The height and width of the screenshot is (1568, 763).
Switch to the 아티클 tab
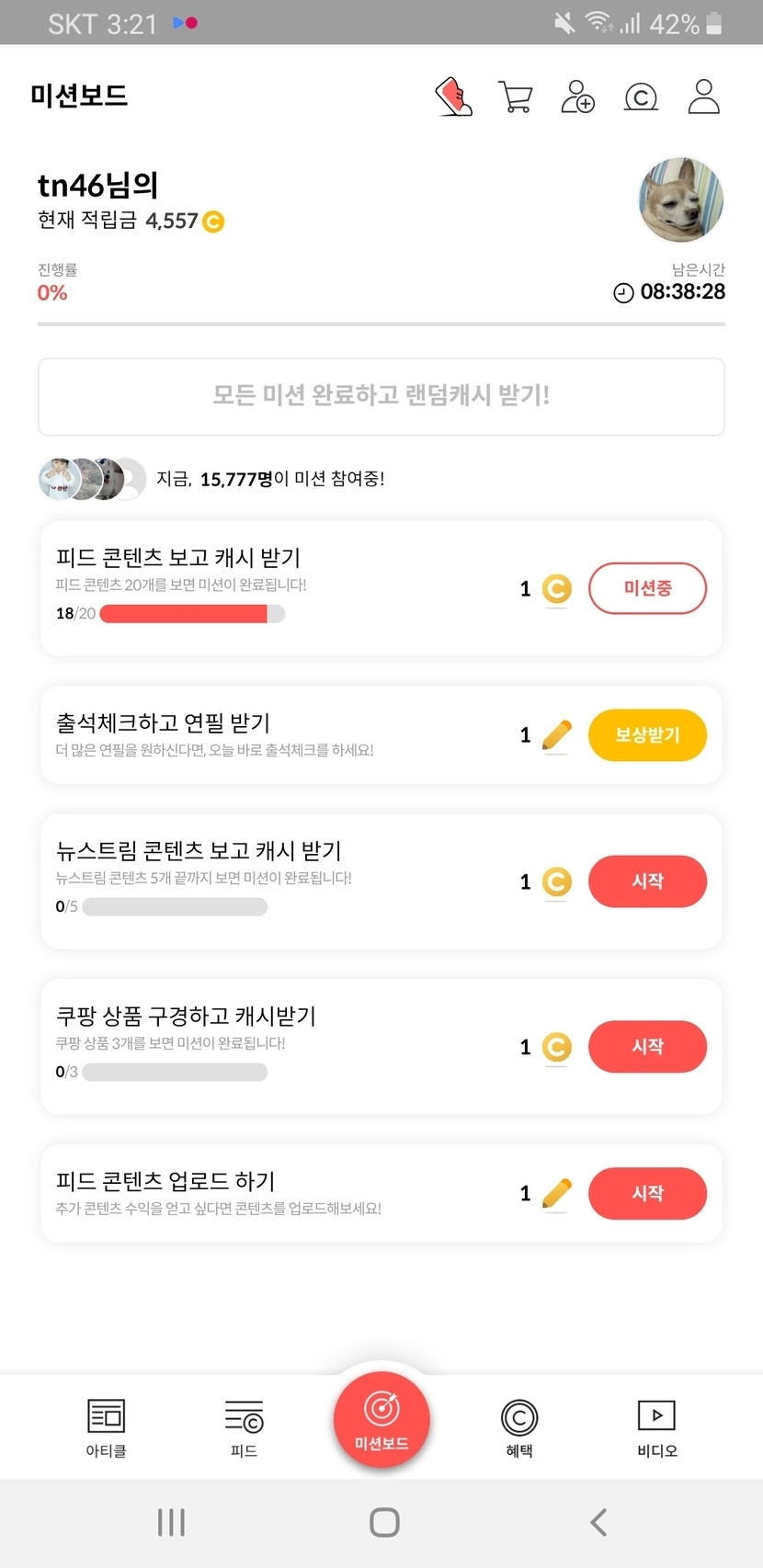click(106, 1427)
